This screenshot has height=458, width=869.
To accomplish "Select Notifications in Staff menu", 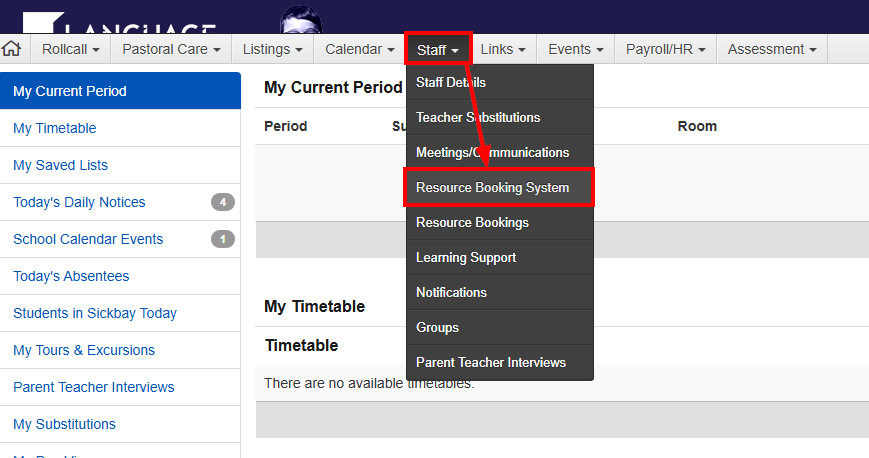I will [x=451, y=293].
